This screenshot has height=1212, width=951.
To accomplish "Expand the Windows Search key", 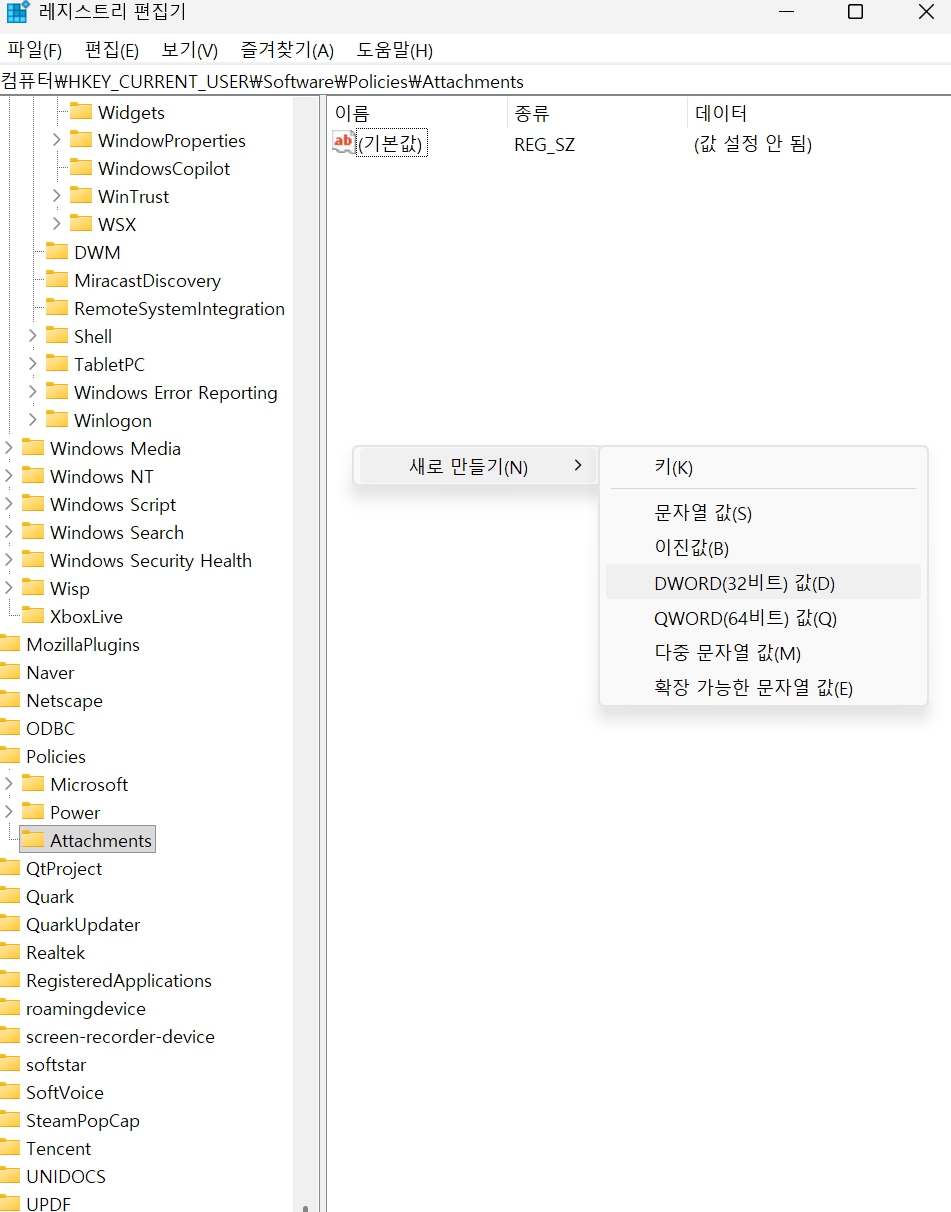I will [x=8, y=532].
